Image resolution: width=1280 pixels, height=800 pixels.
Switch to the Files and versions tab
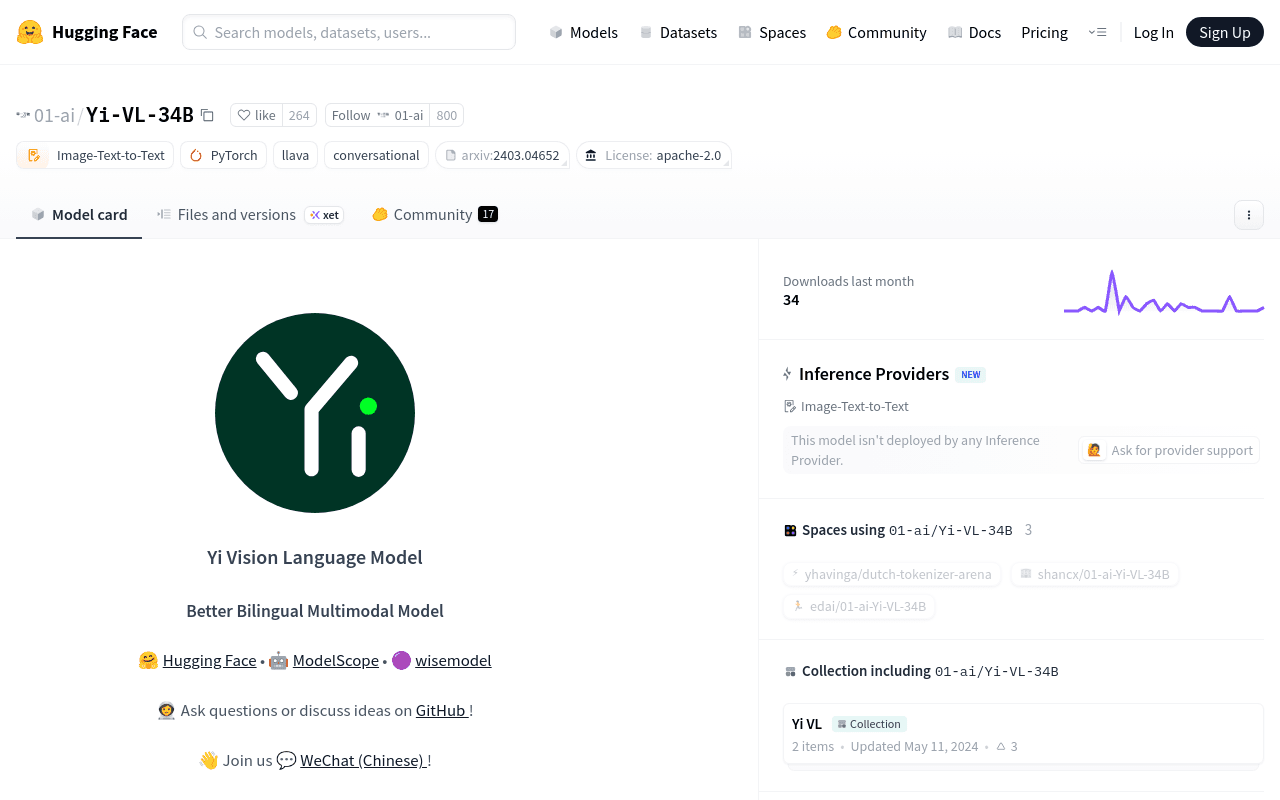(250, 214)
